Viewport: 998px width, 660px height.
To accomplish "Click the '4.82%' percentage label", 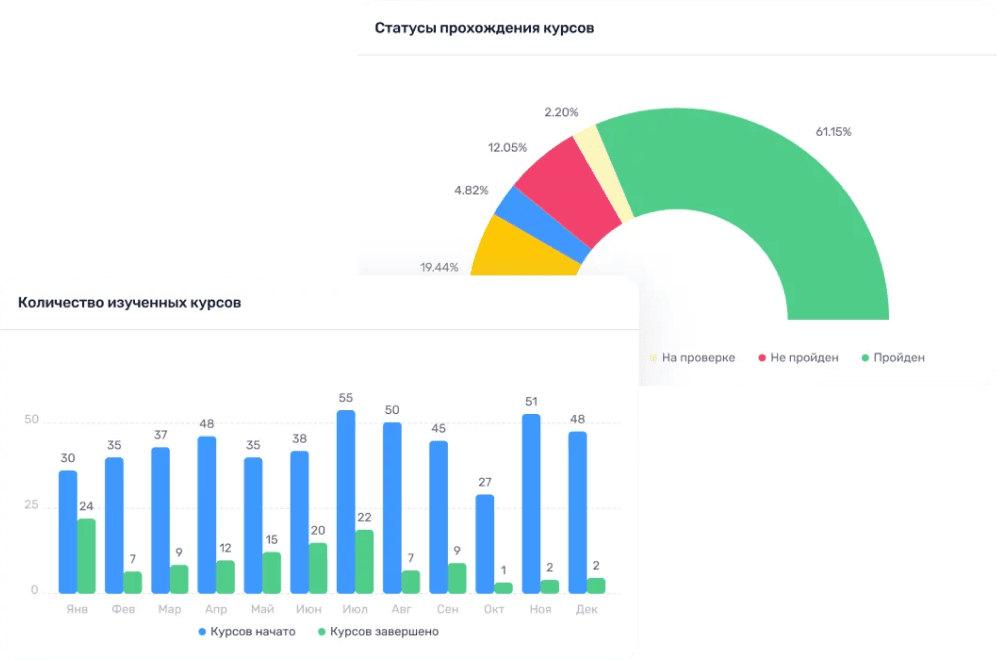I will (471, 190).
